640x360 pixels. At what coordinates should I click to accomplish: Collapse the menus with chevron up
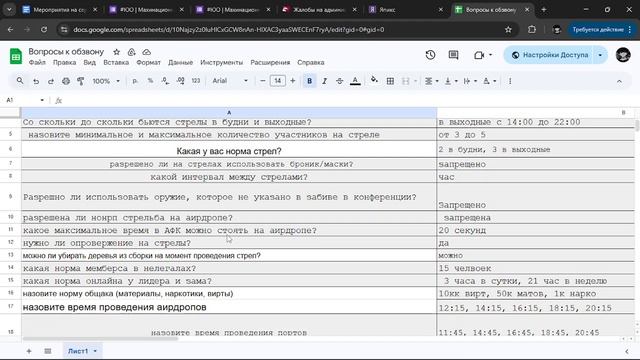pyautogui.click(x=619, y=81)
